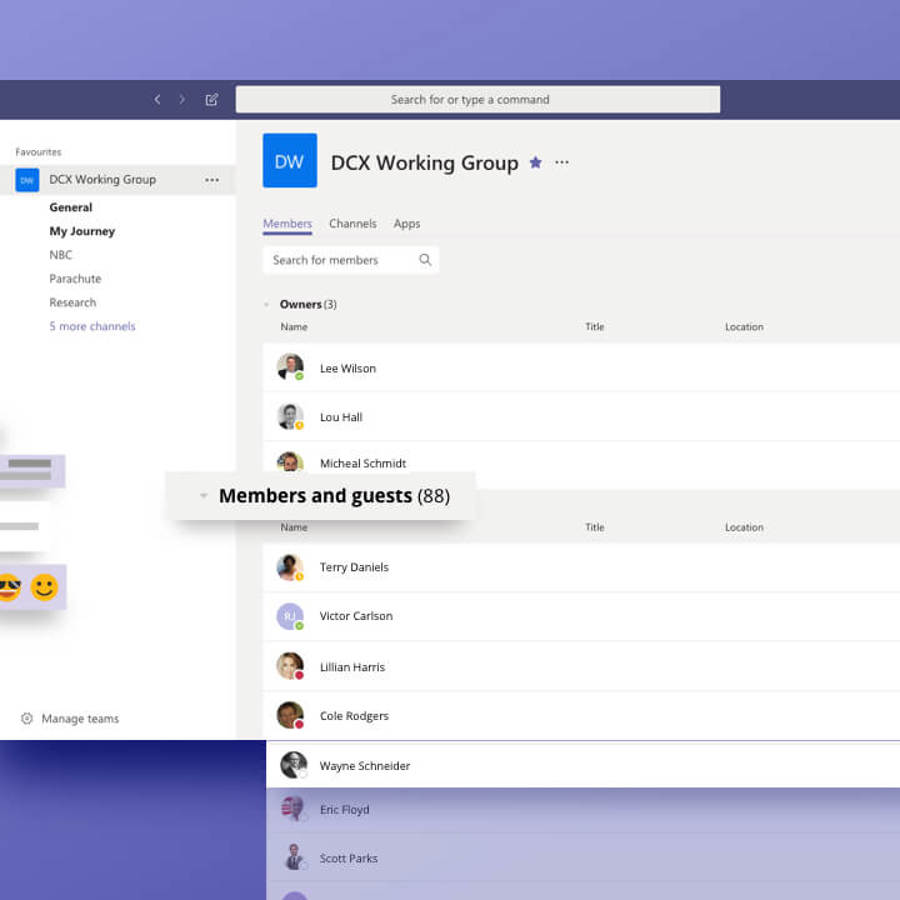Start a new chat with compose icon
Image resolution: width=900 pixels, height=900 pixels.
(x=212, y=100)
